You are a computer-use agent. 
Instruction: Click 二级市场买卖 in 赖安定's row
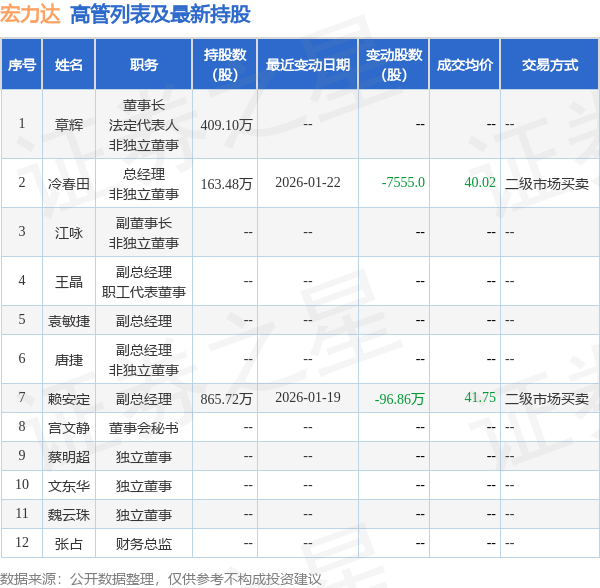pyautogui.click(x=547, y=399)
